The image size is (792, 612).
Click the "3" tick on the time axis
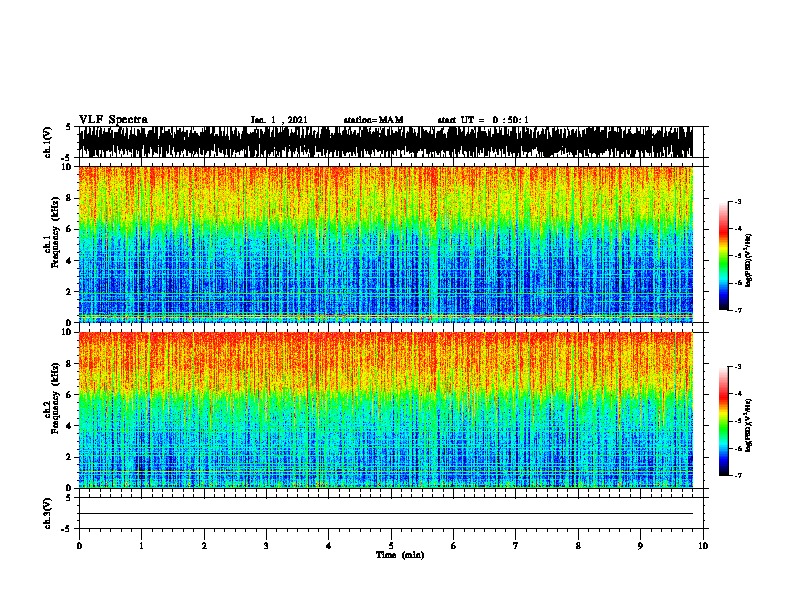[x=266, y=546]
